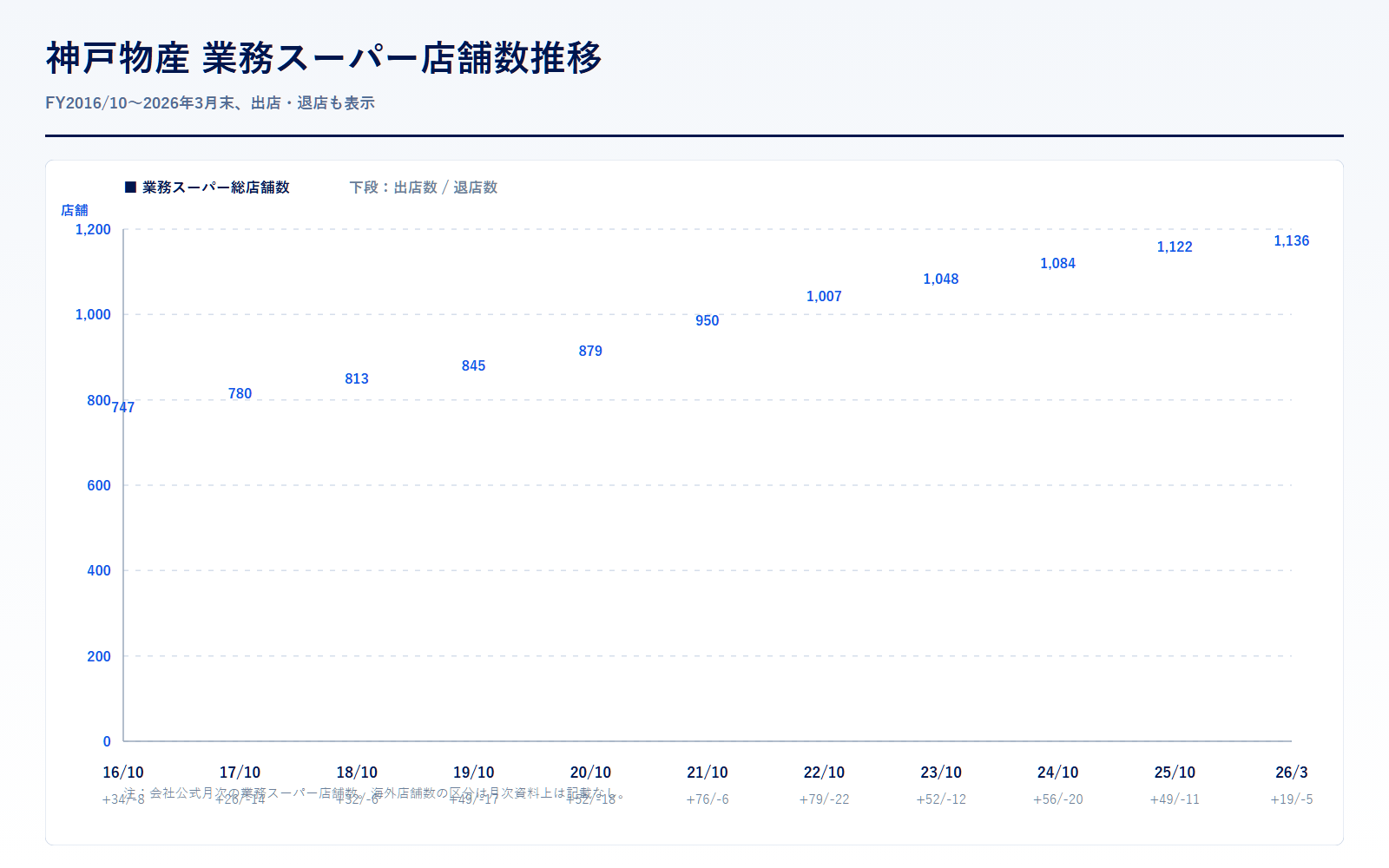Click the data label 1,007
Screen dimensions: 1389x868
tap(824, 297)
